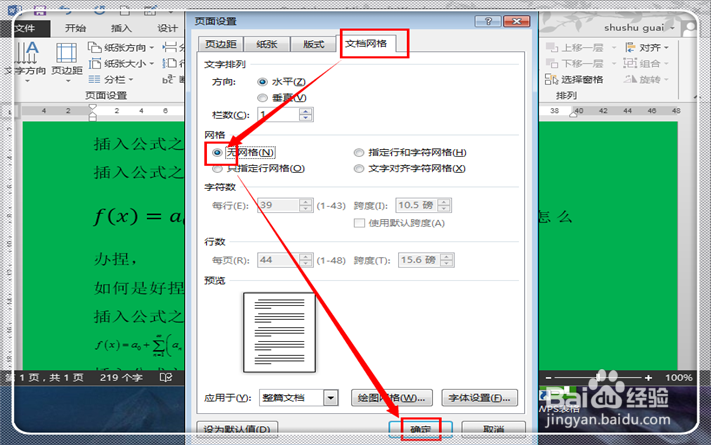Click the zoom in plus button

click(648, 378)
